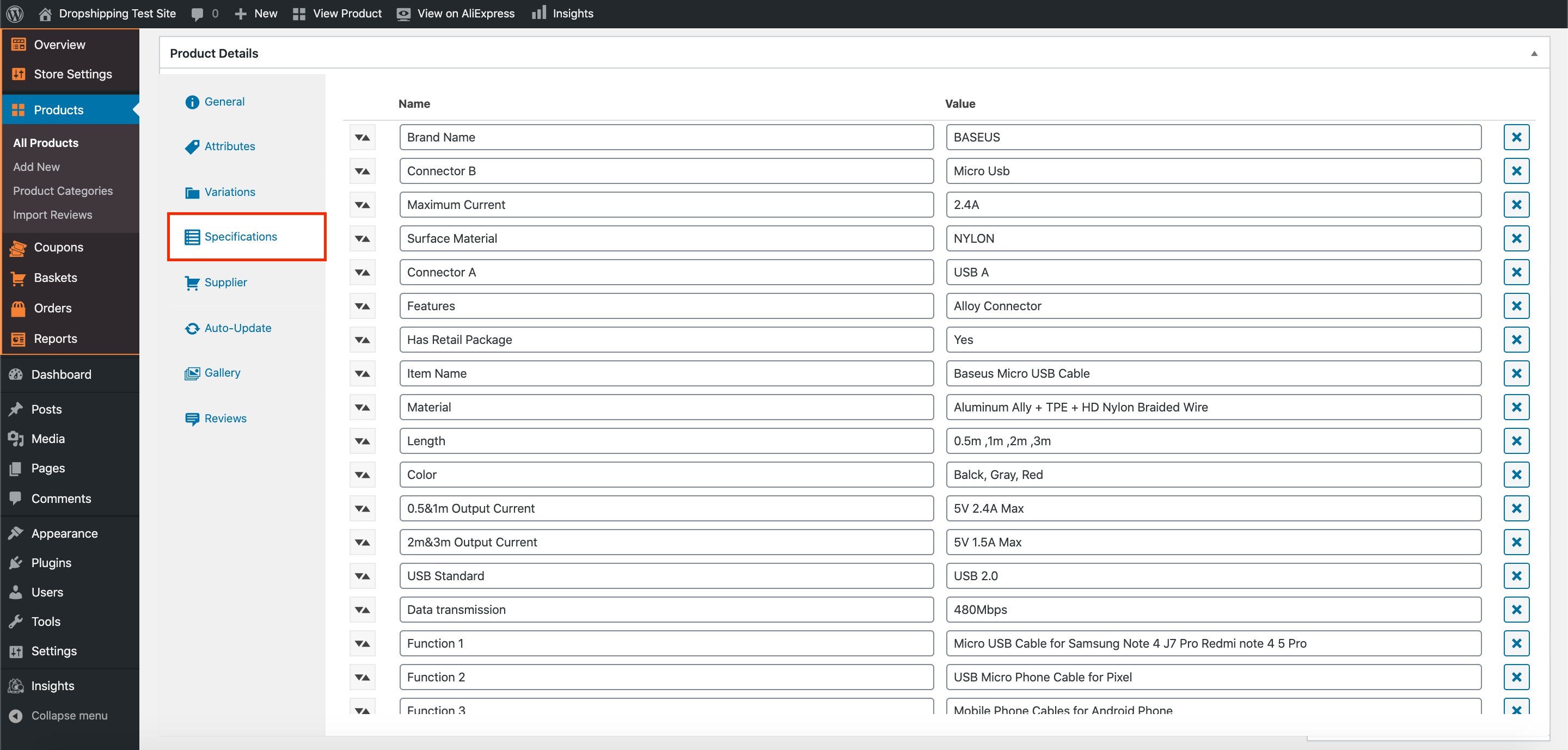Image resolution: width=1568 pixels, height=750 pixels.
Task: Open Store Settings in sidebar
Action: tap(72, 74)
